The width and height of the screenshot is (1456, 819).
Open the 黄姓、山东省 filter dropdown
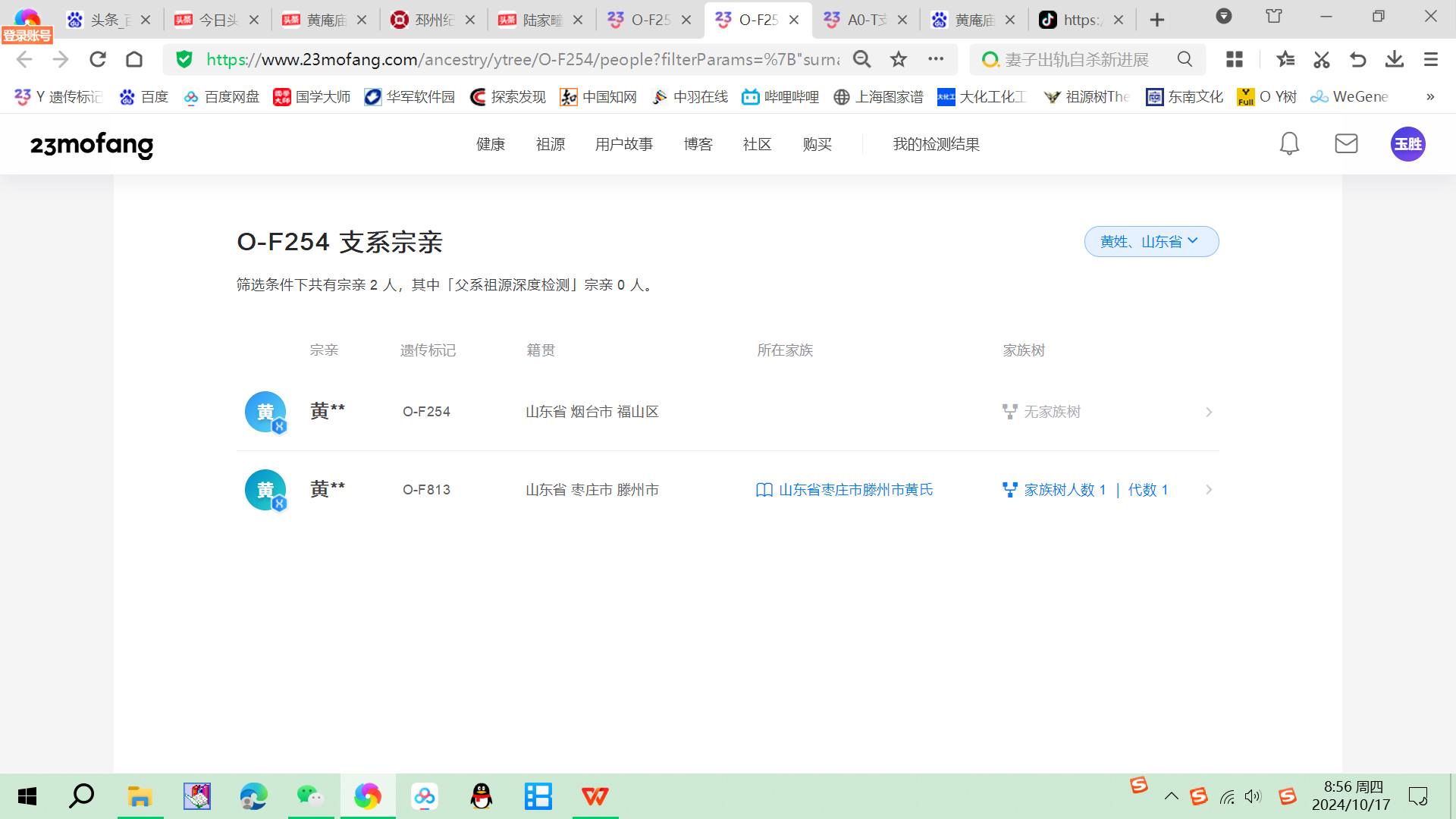(1151, 241)
